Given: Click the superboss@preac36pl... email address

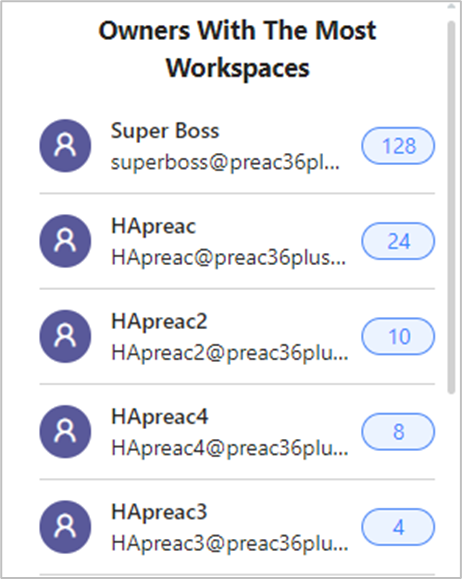Looking at the screenshot, I should 225,162.
